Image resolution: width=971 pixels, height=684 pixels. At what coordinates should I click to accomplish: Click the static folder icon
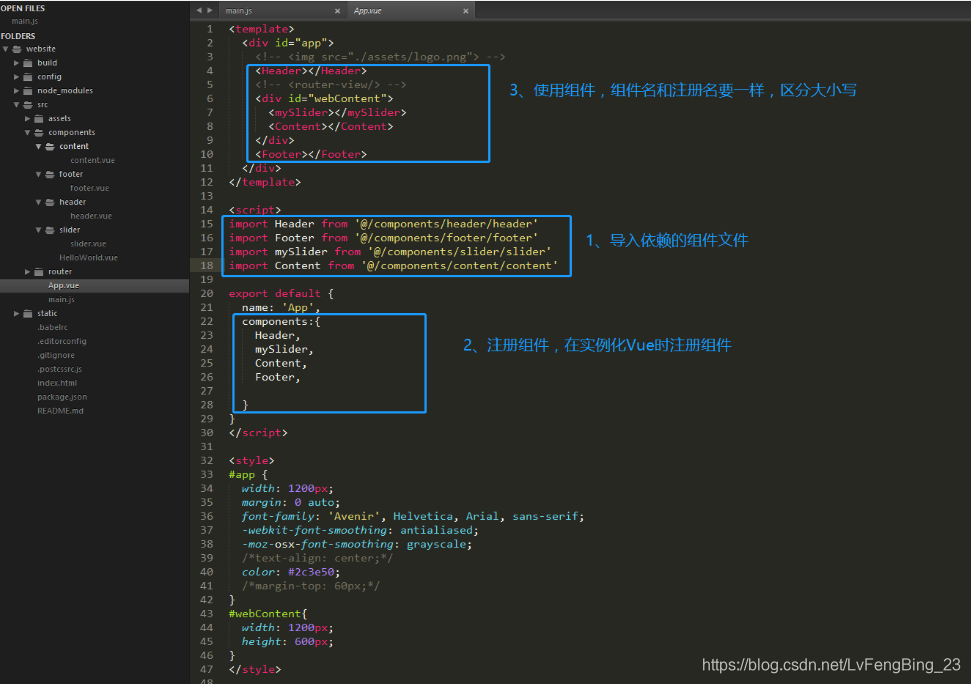coord(28,313)
